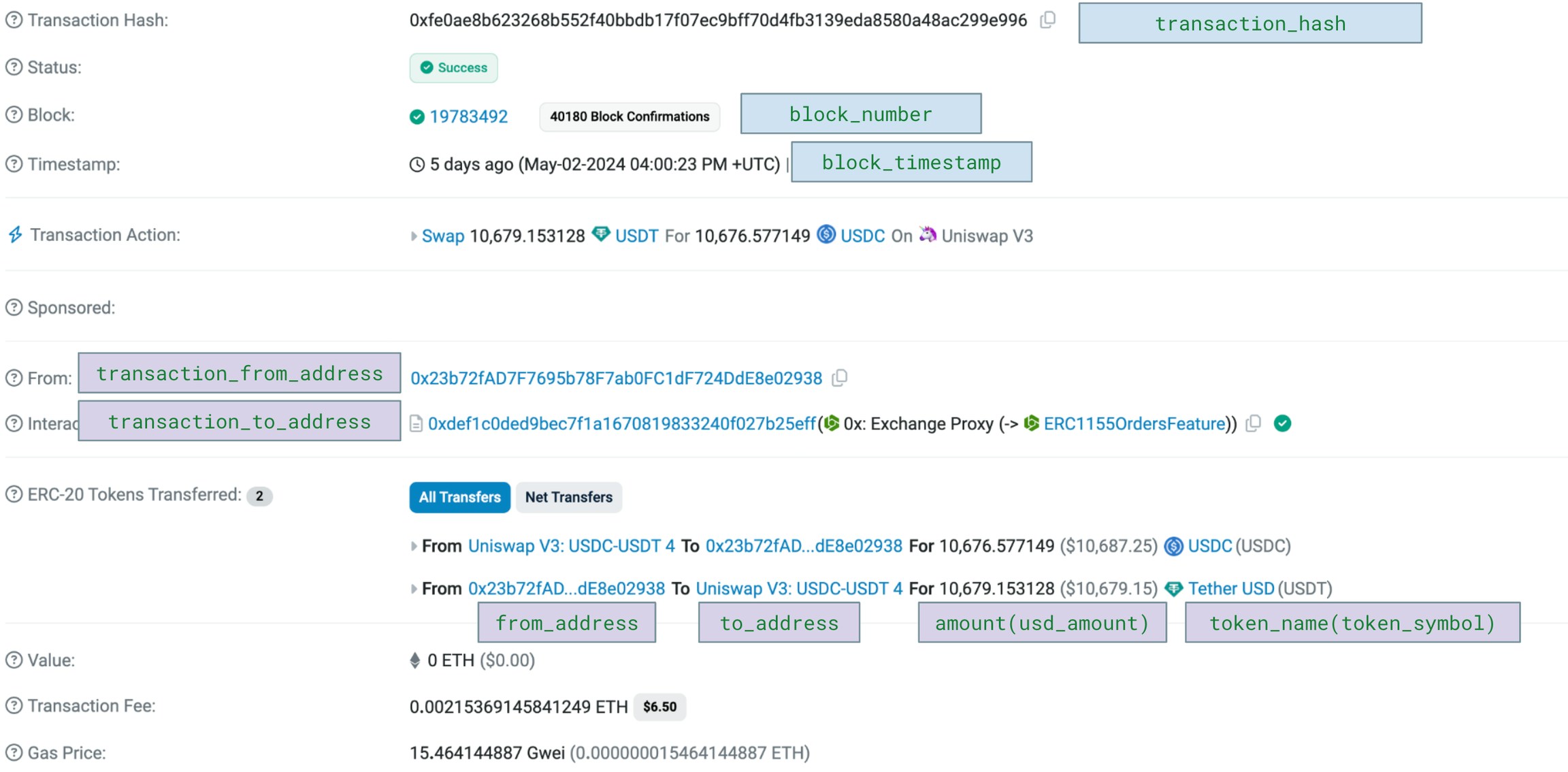The height and width of the screenshot is (772, 1568).
Task: Click the Tether diamond icon beside USDT
Action: [x=600, y=235]
